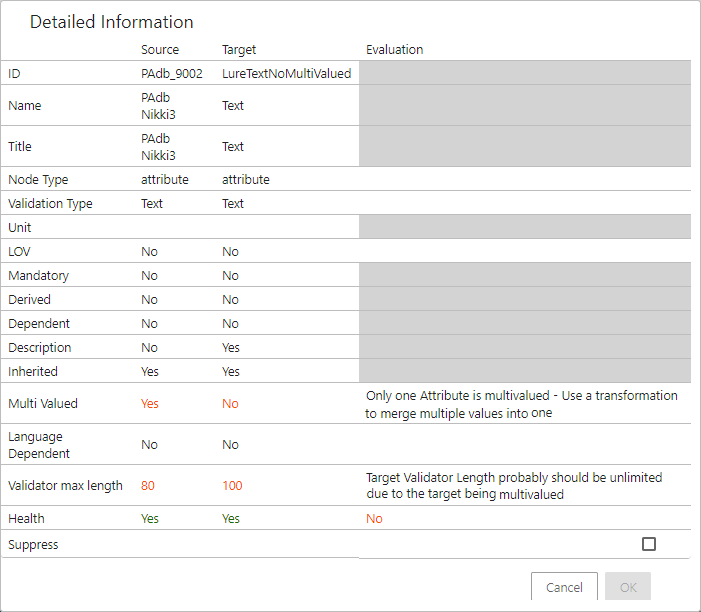Click the Detailed Information dialog title

click(x=111, y=22)
